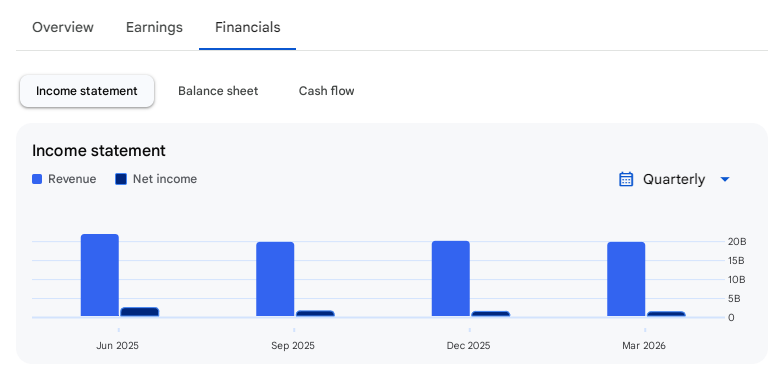Viewport: 778px width, 380px height.
Task: Select the Dec 2025 net income bar
Action: click(491, 314)
